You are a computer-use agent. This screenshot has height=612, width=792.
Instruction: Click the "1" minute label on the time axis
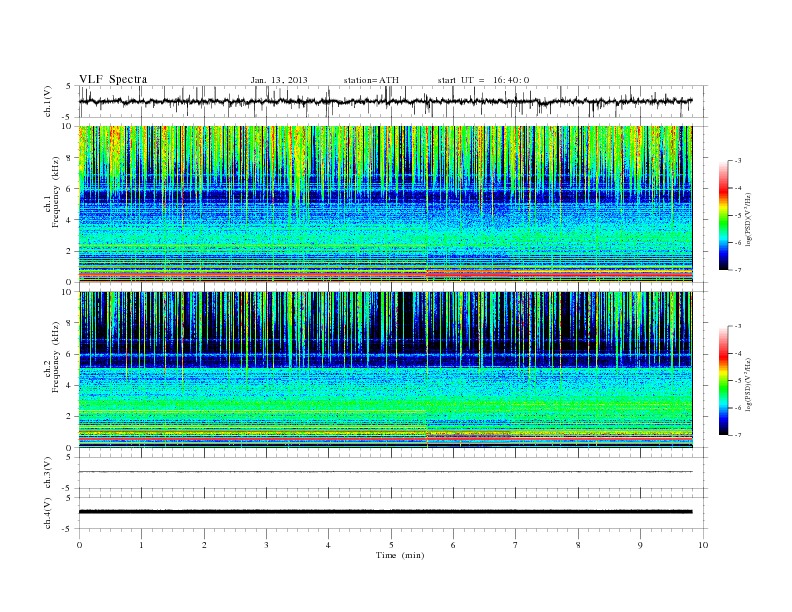(x=141, y=545)
